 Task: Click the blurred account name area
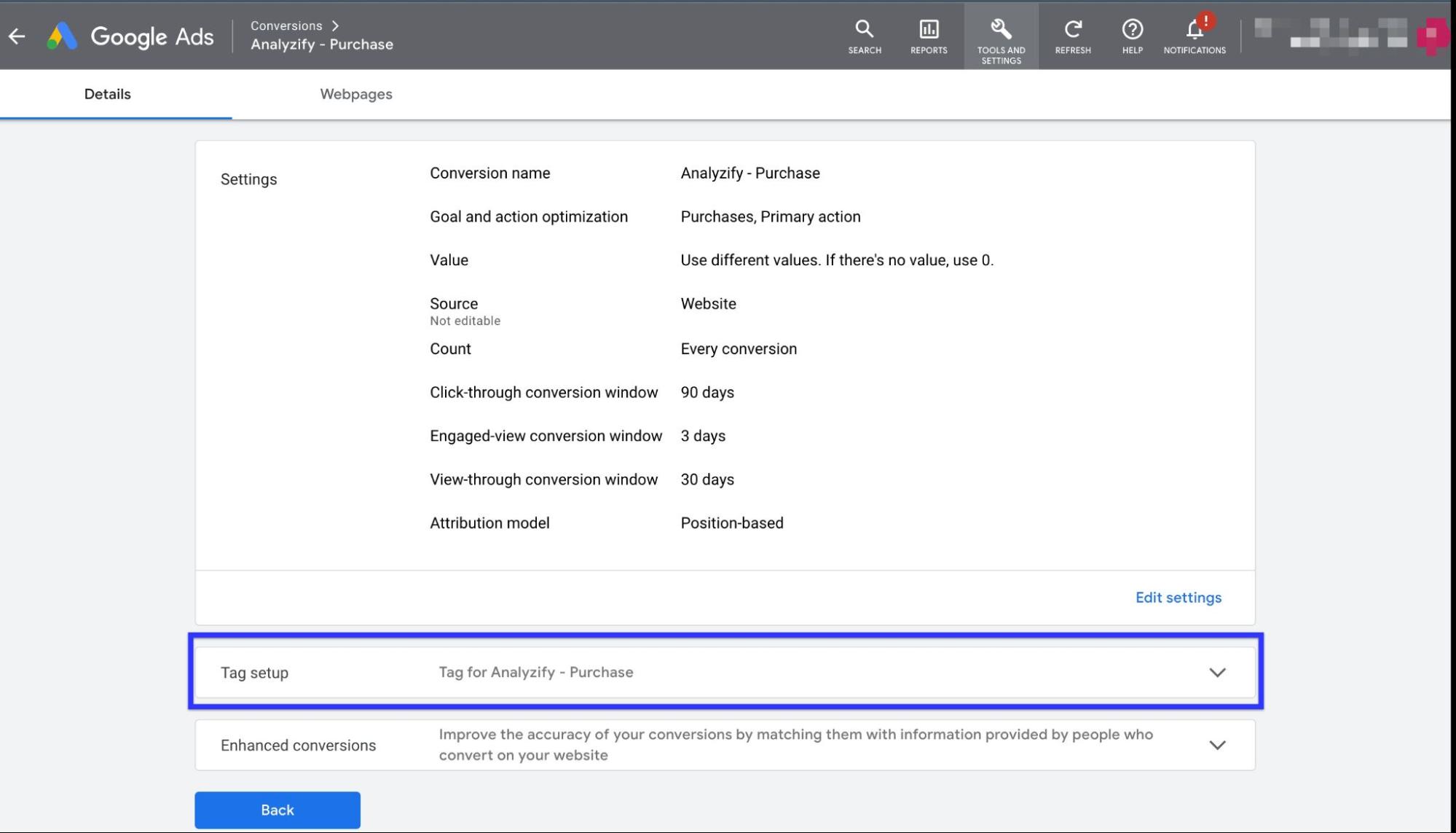click(x=1331, y=34)
